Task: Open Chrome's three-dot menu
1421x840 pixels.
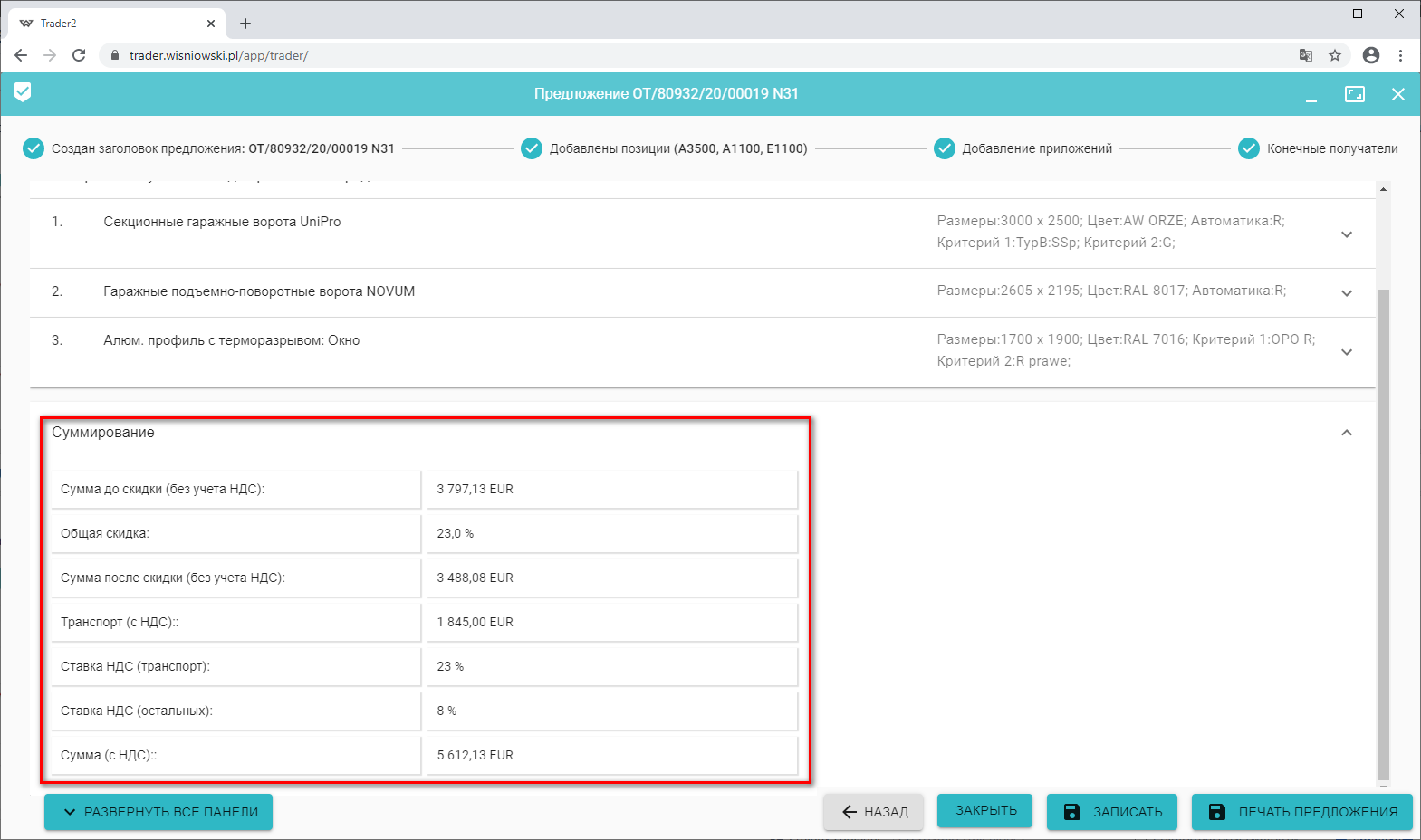Action: pyautogui.click(x=1400, y=55)
